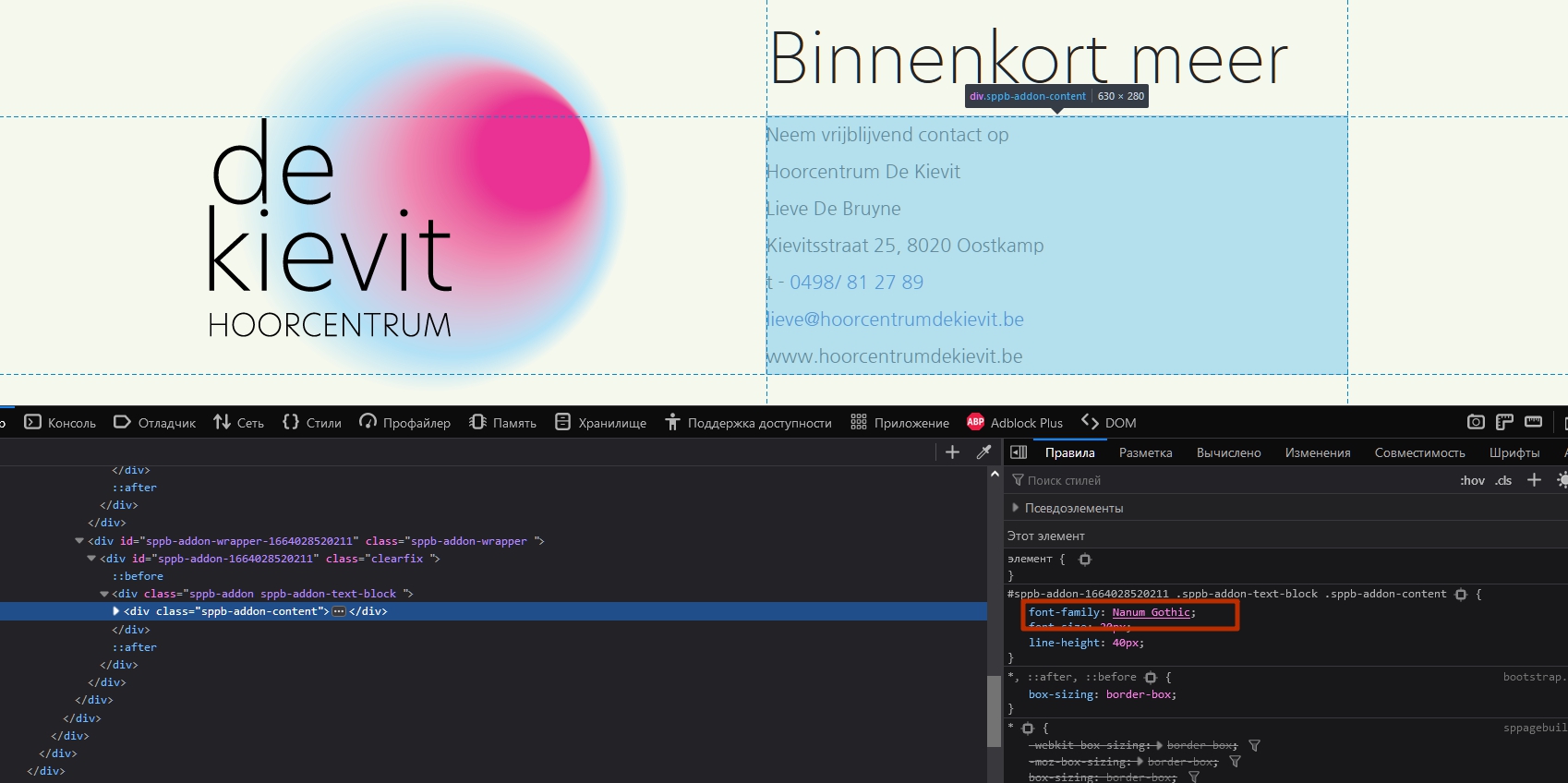
Task: Collapse the sppb-addon-wrapper div node
Action: pos(79,541)
